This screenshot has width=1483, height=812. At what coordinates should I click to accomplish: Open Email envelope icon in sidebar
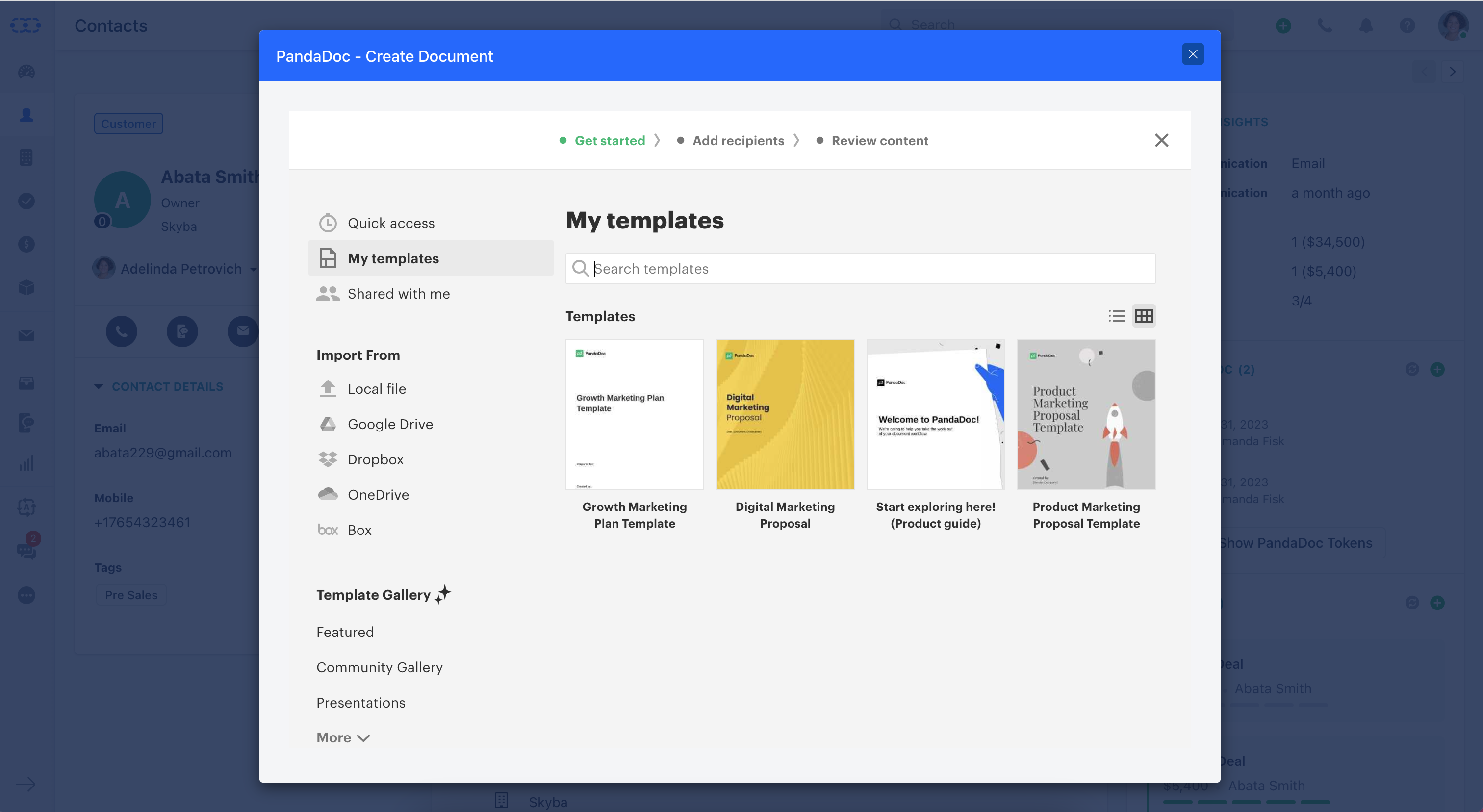click(26, 335)
